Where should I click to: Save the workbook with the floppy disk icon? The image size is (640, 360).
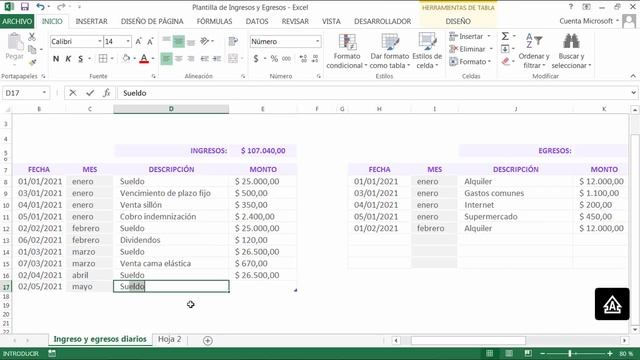point(24,7)
